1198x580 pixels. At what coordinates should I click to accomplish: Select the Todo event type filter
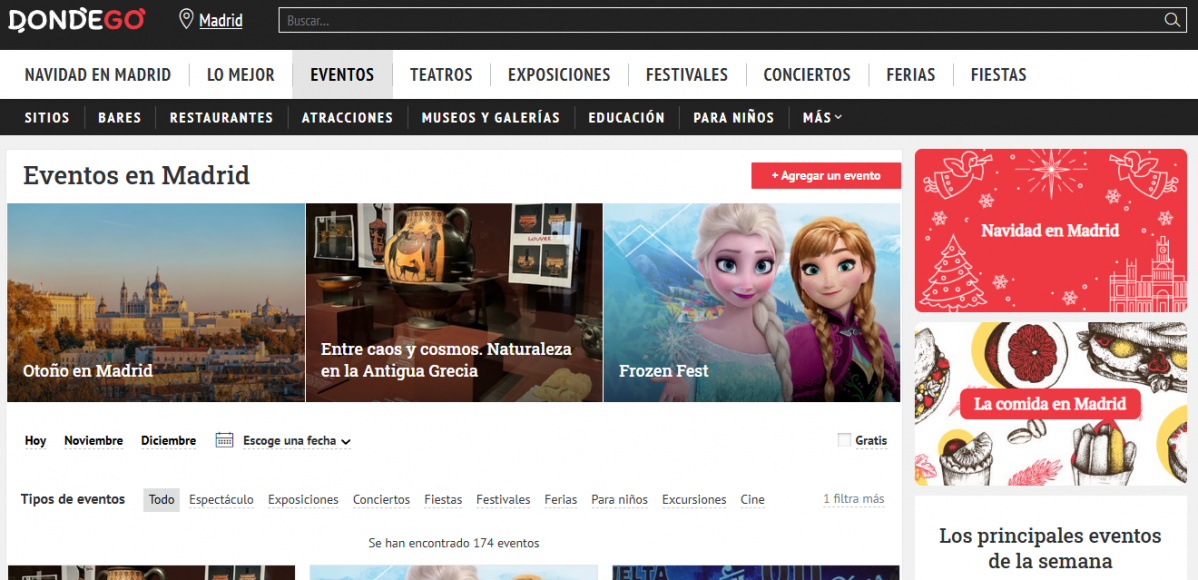[161, 500]
